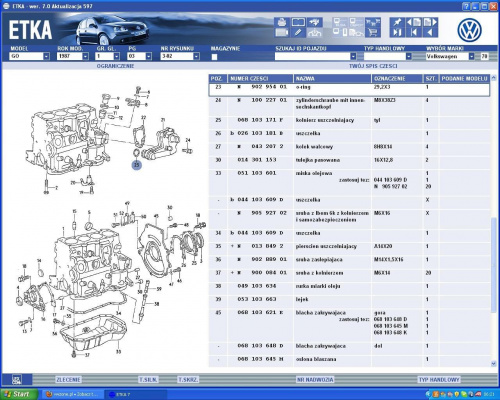Open the ROK MOD. dropdown showing 1987
The image size is (500, 400).
point(85,56)
